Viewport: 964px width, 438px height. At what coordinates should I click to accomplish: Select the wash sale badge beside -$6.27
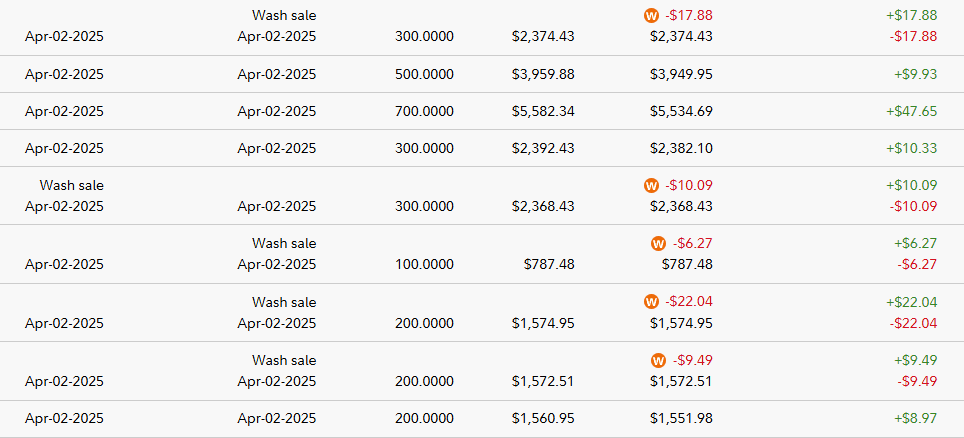point(658,243)
